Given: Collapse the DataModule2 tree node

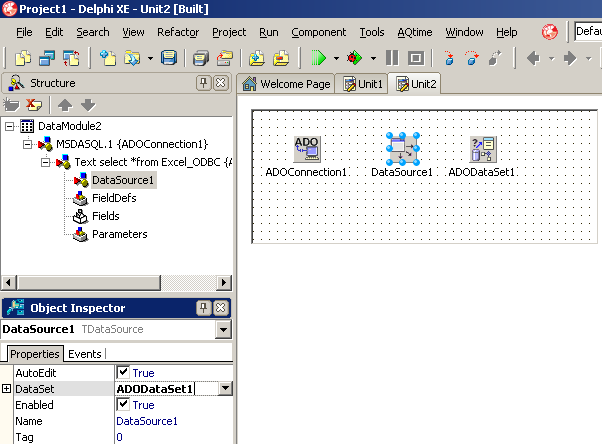Looking at the screenshot, I should (x=10, y=126).
